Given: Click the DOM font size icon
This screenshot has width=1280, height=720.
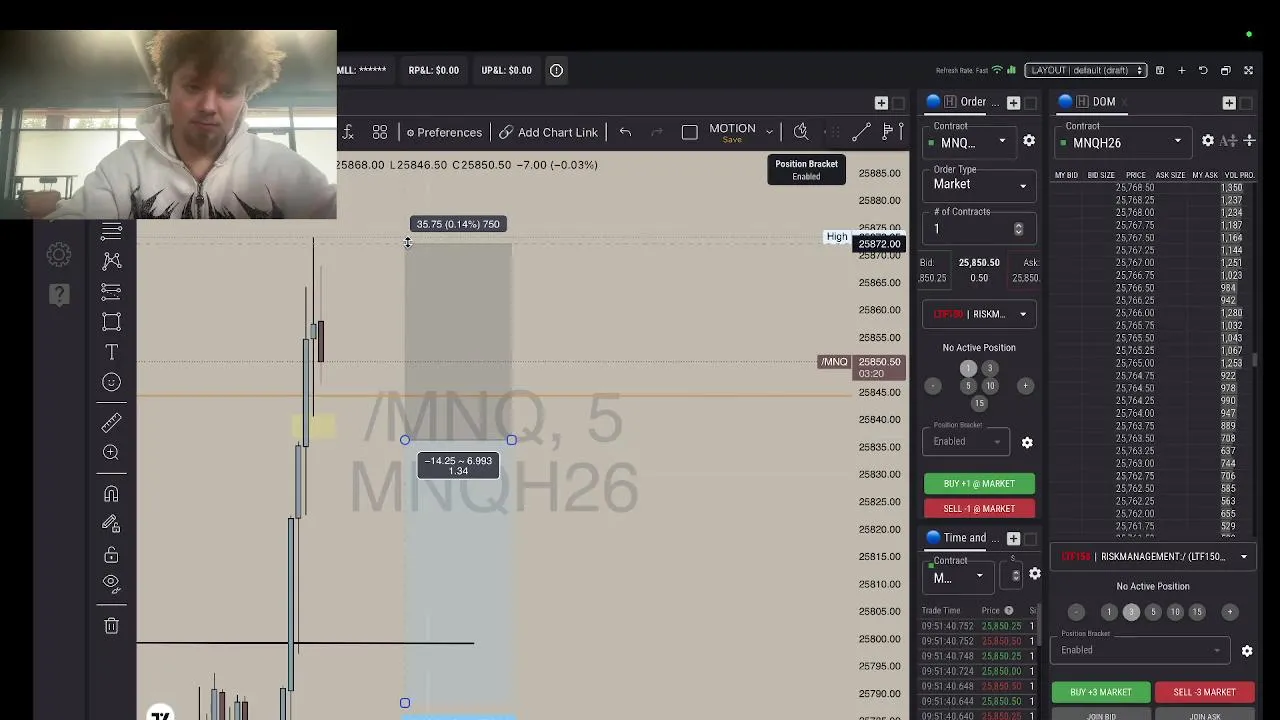Looking at the screenshot, I should pyautogui.click(x=1229, y=142).
